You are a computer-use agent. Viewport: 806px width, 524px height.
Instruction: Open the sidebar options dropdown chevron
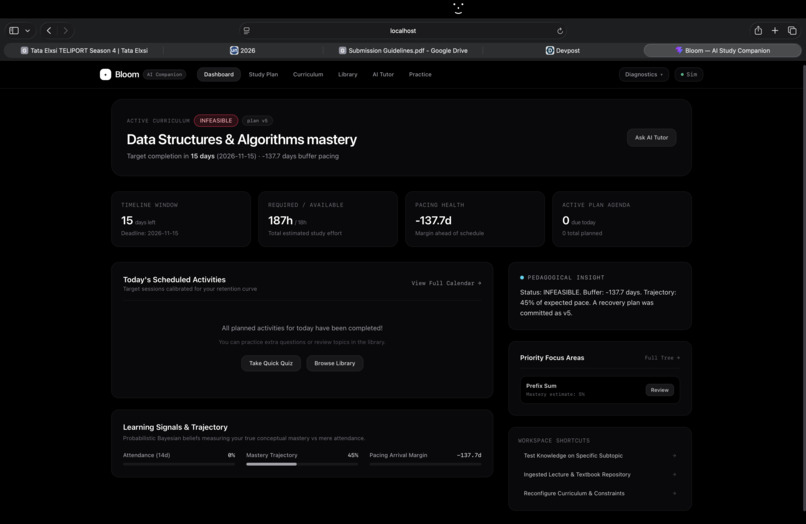(x=28, y=31)
